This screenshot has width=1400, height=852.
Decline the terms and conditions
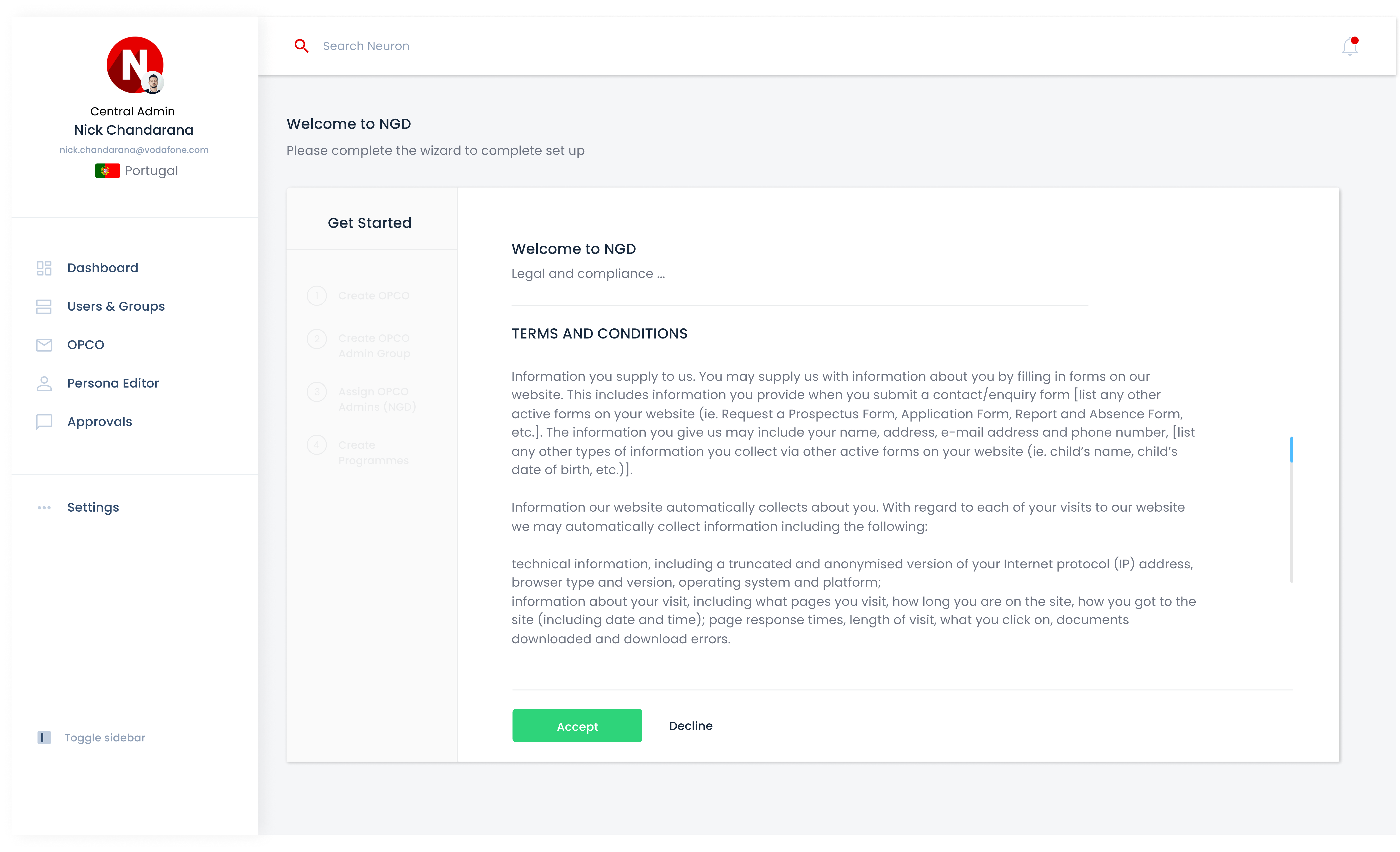(690, 726)
